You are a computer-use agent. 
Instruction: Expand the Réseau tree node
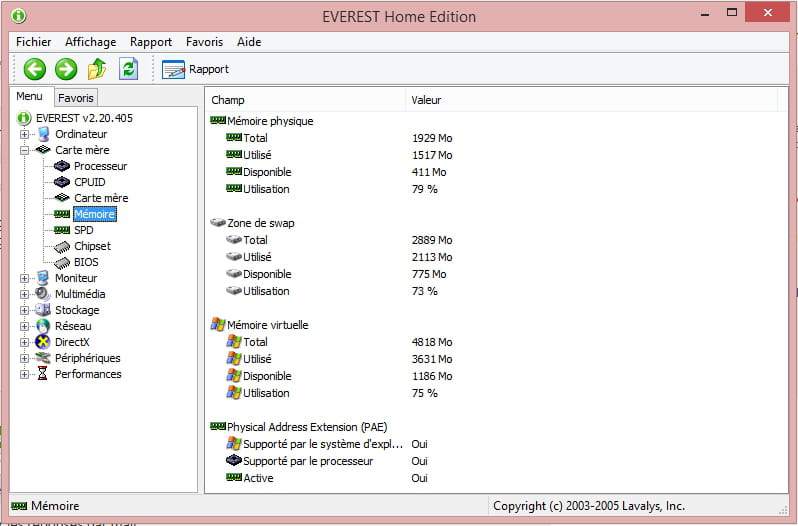click(x=24, y=326)
